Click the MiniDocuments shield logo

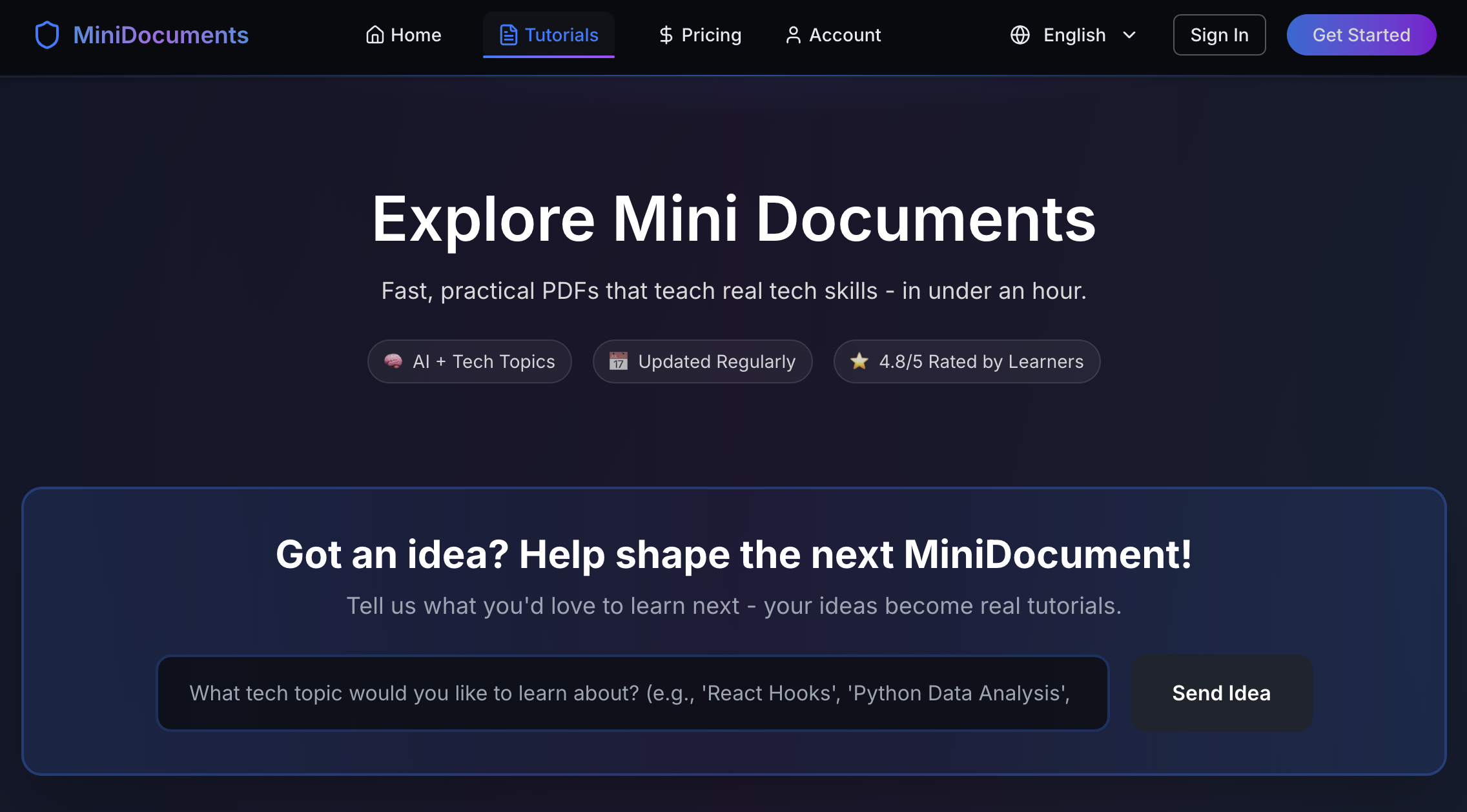pyautogui.click(x=46, y=35)
